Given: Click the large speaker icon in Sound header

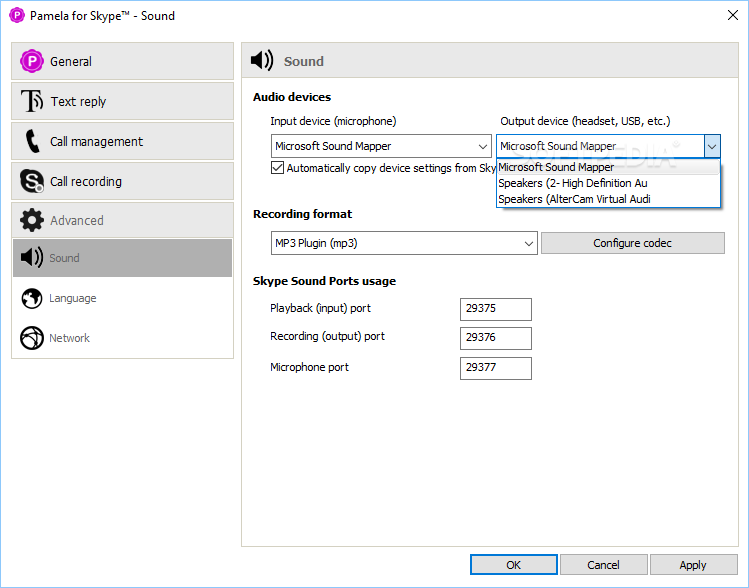Looking at the screenshot, I should (x=262, y=60).
